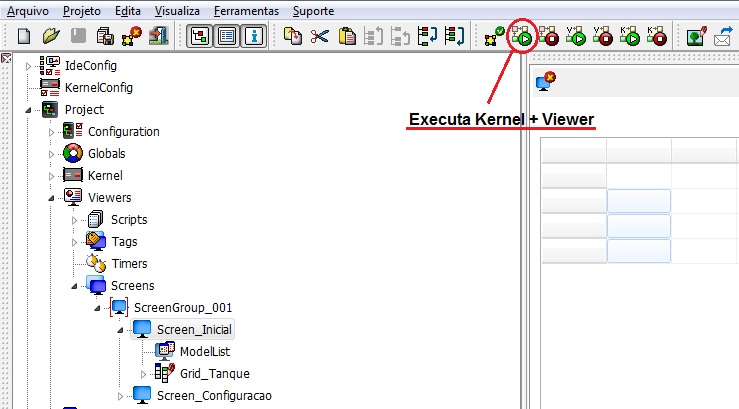The width and height of the screenshot is (739, 409).
Task: Select the ModelList item
Action: point(205,352)
